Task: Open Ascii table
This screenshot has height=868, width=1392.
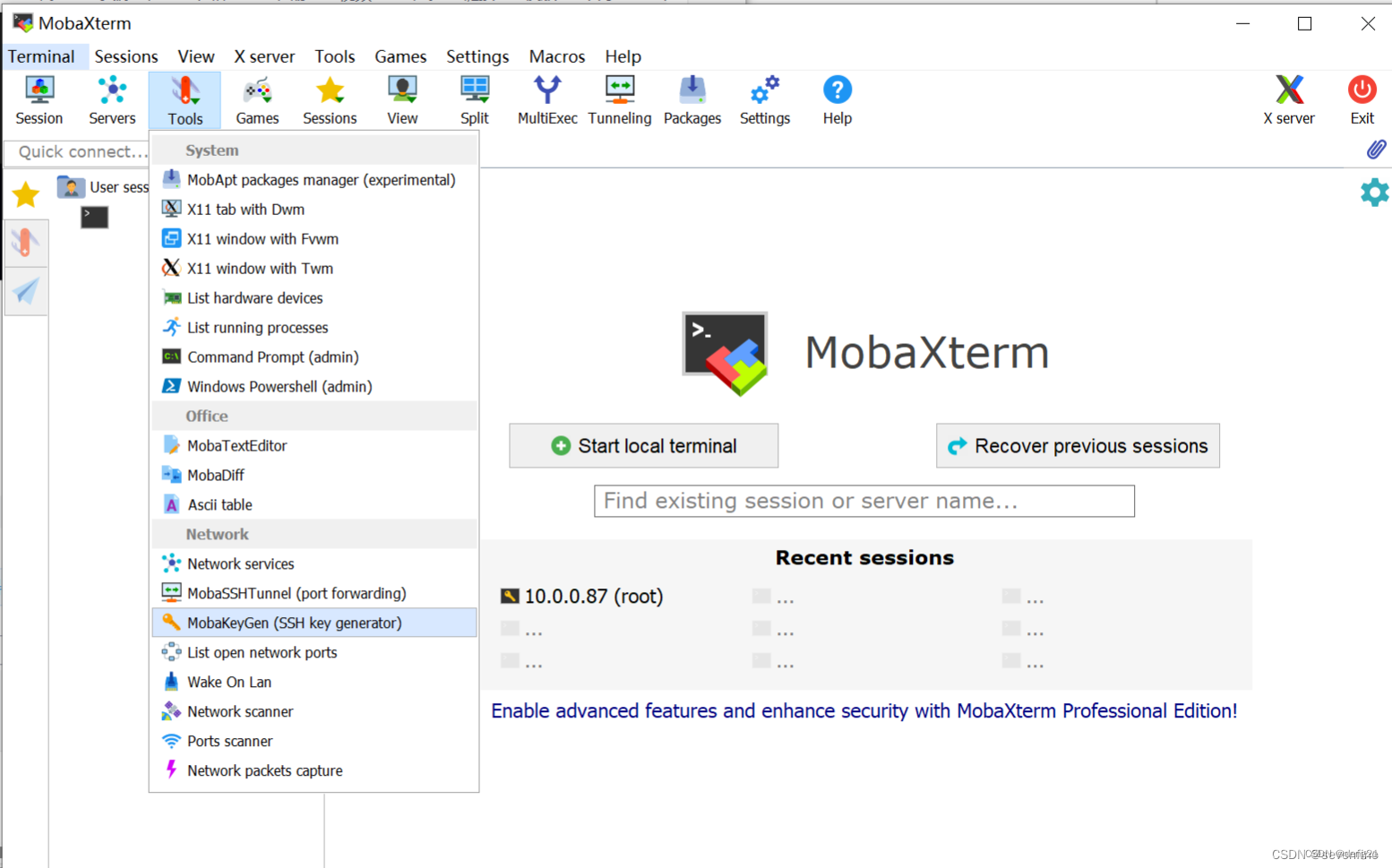Action: coord(314,505)
